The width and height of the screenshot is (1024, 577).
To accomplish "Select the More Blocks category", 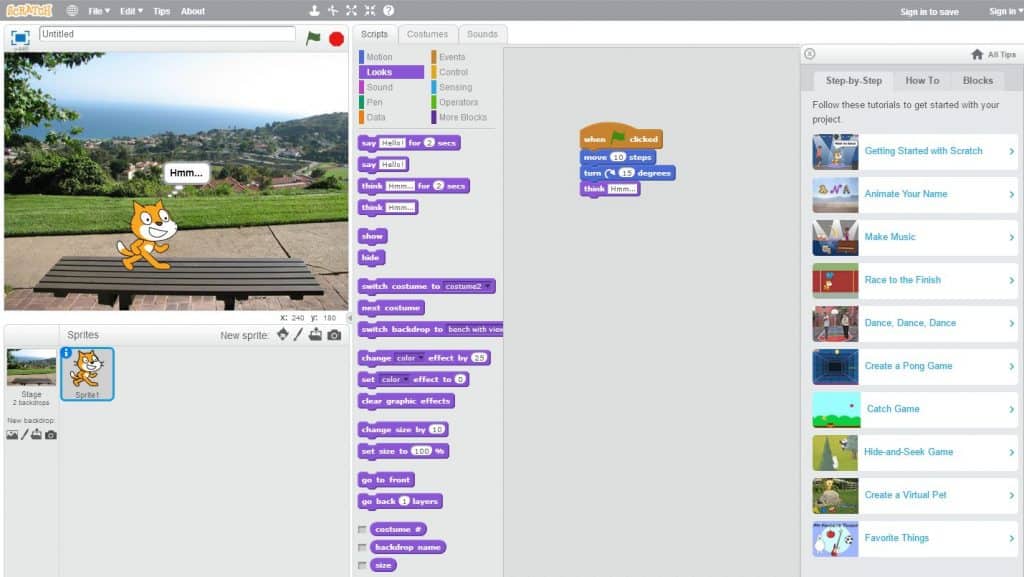I will coord(463,117).
